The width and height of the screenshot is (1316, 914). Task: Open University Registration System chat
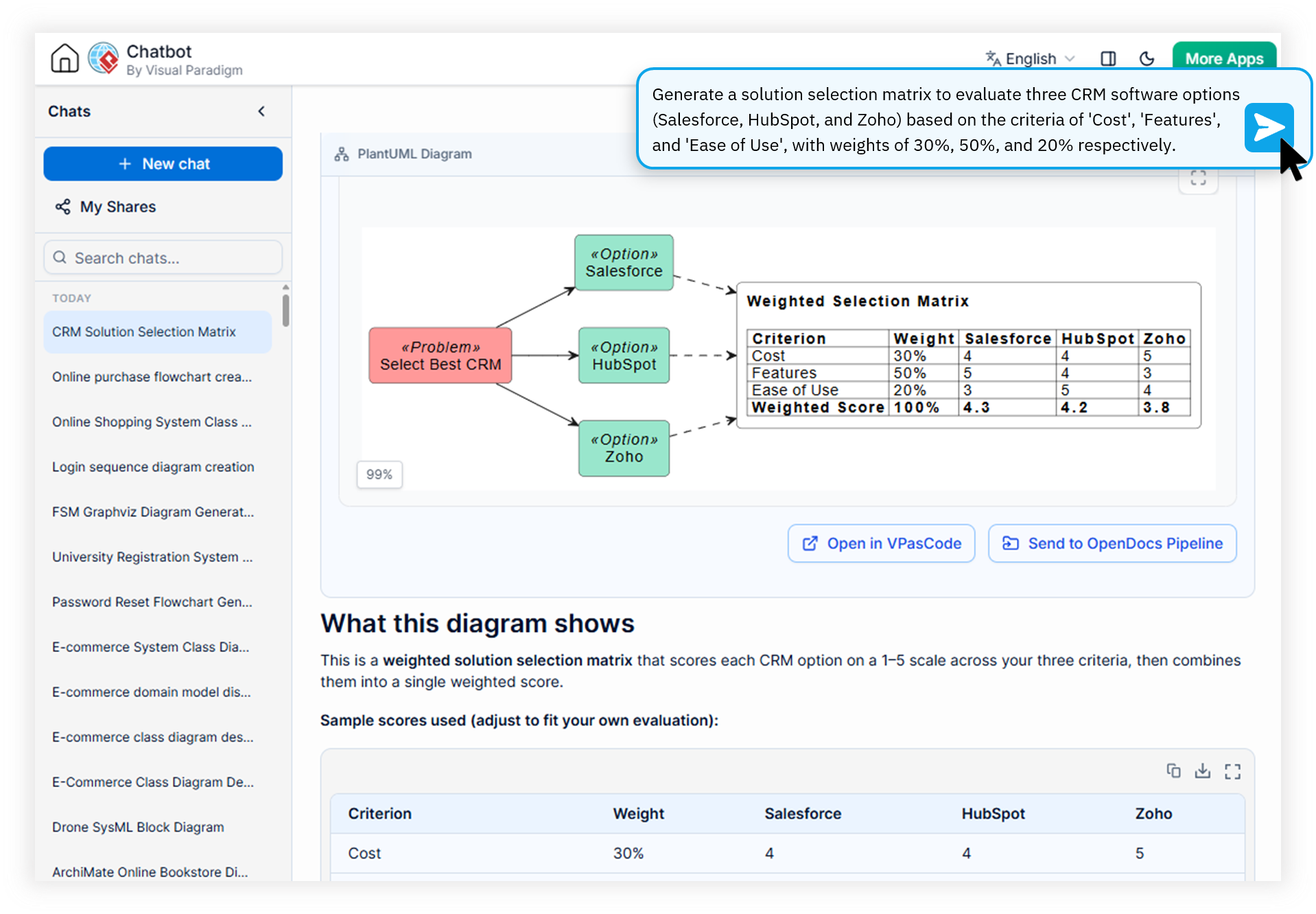[x=158, y=557]
